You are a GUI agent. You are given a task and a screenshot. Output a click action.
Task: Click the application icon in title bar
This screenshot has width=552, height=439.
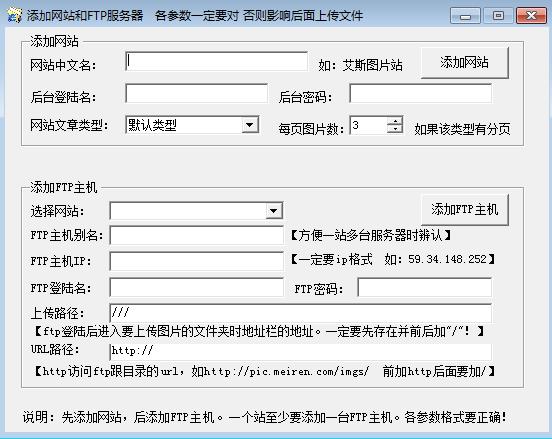click(x=14, y=15)
